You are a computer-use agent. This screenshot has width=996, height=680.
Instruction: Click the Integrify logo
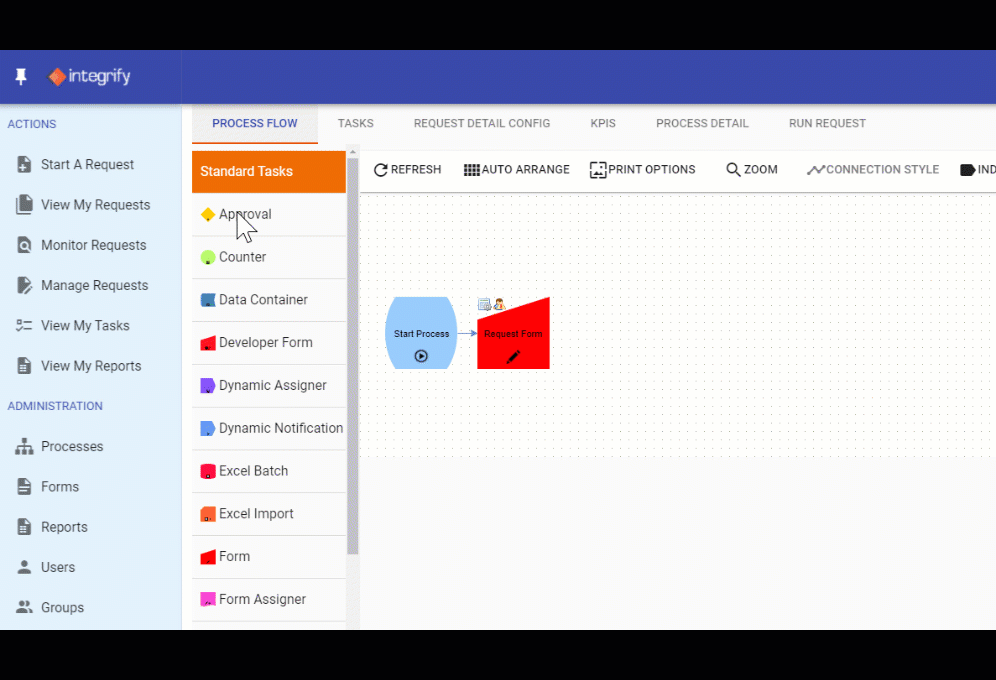click(90, 76)
